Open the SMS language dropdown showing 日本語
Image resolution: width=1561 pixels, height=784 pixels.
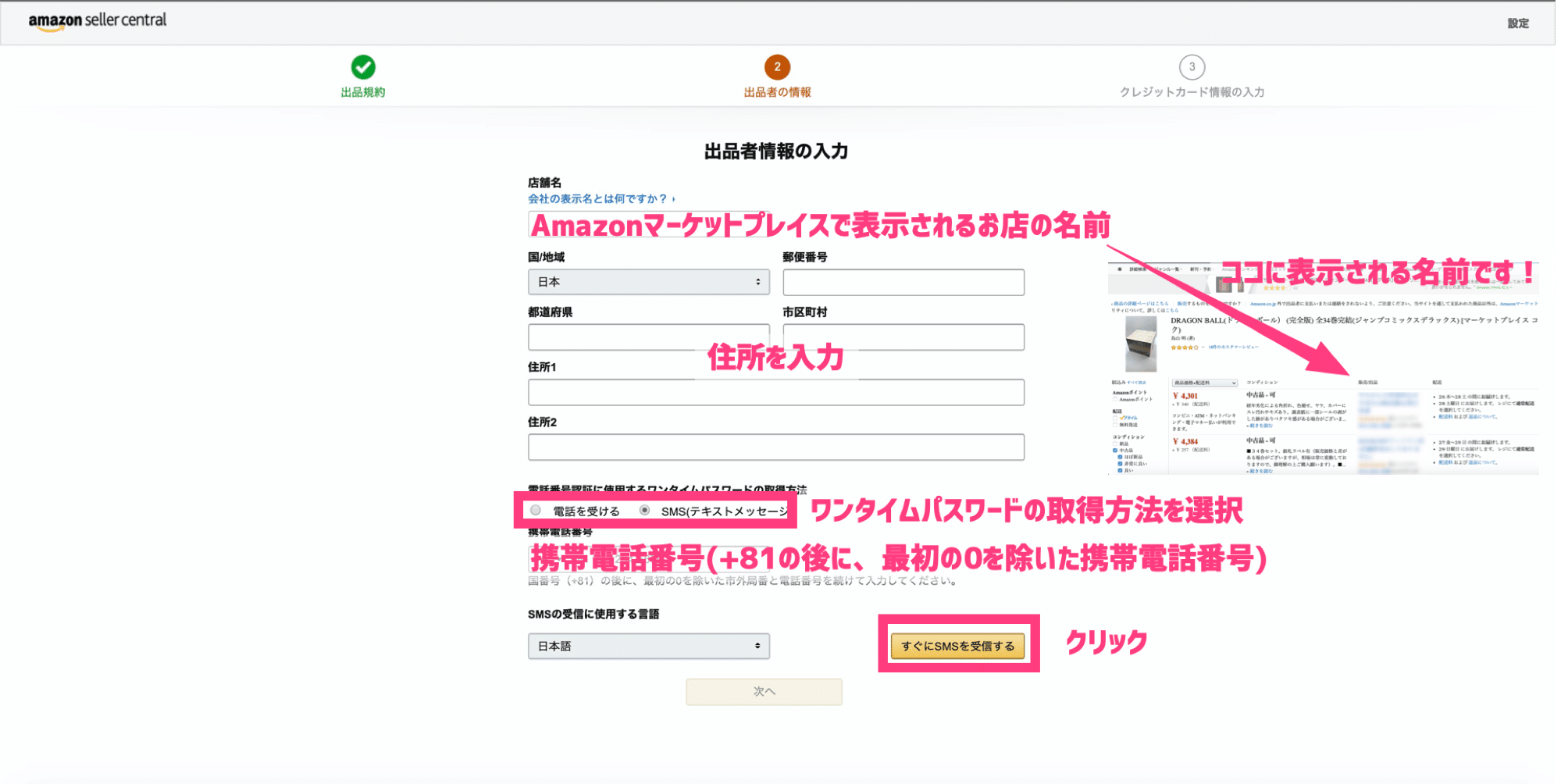click(649, 646)
